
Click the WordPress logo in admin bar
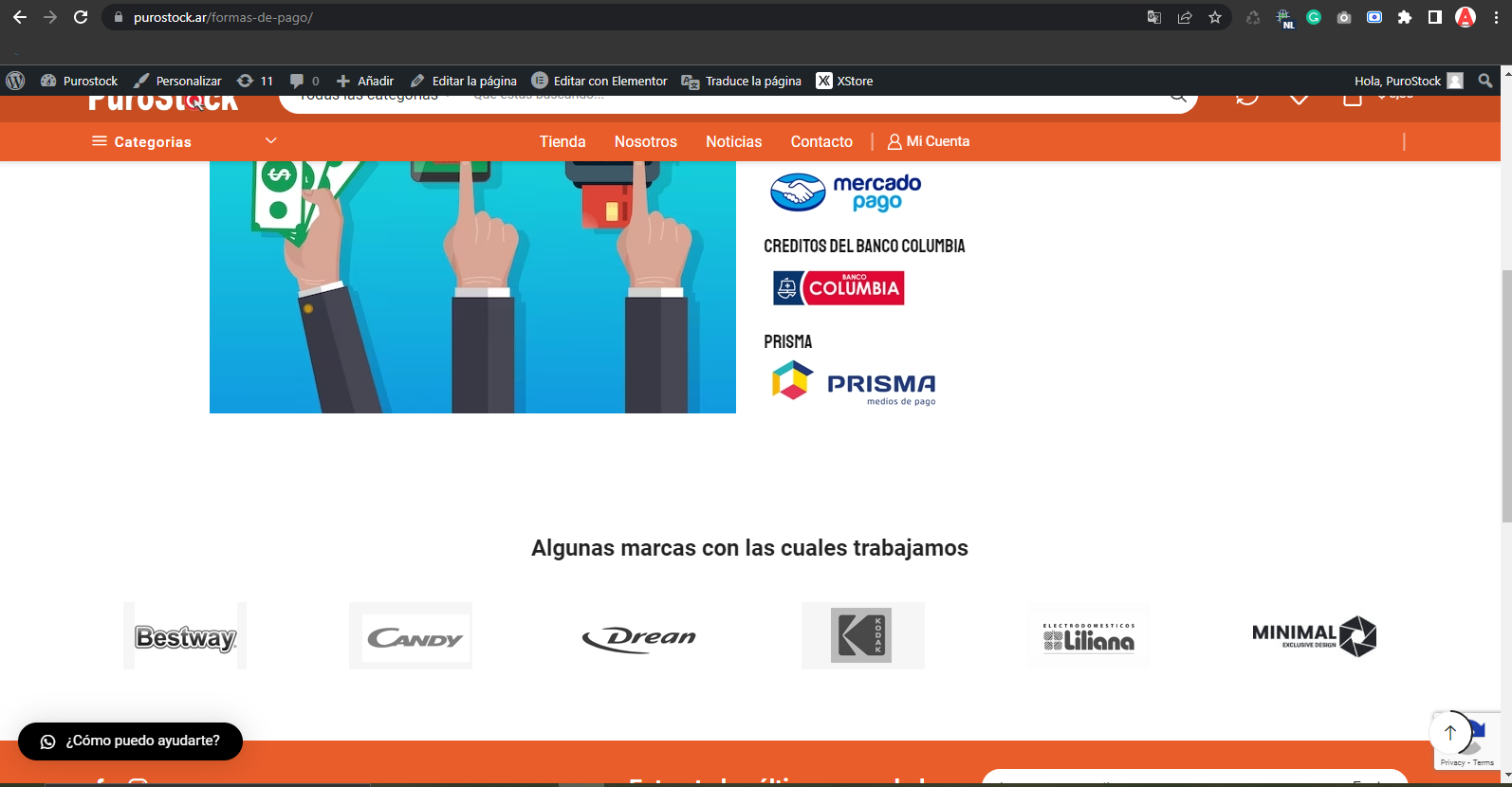(15, 81)
